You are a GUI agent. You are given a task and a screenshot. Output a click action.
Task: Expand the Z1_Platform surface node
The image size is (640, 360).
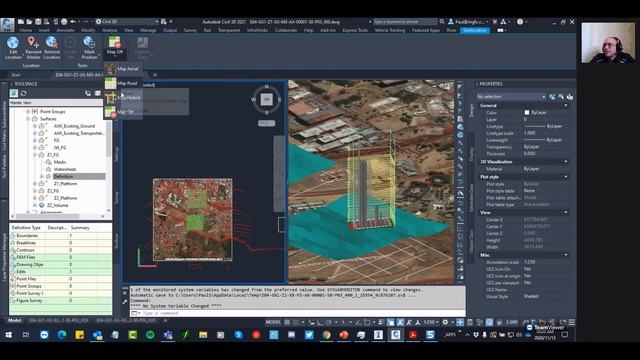tap(35, 184)
